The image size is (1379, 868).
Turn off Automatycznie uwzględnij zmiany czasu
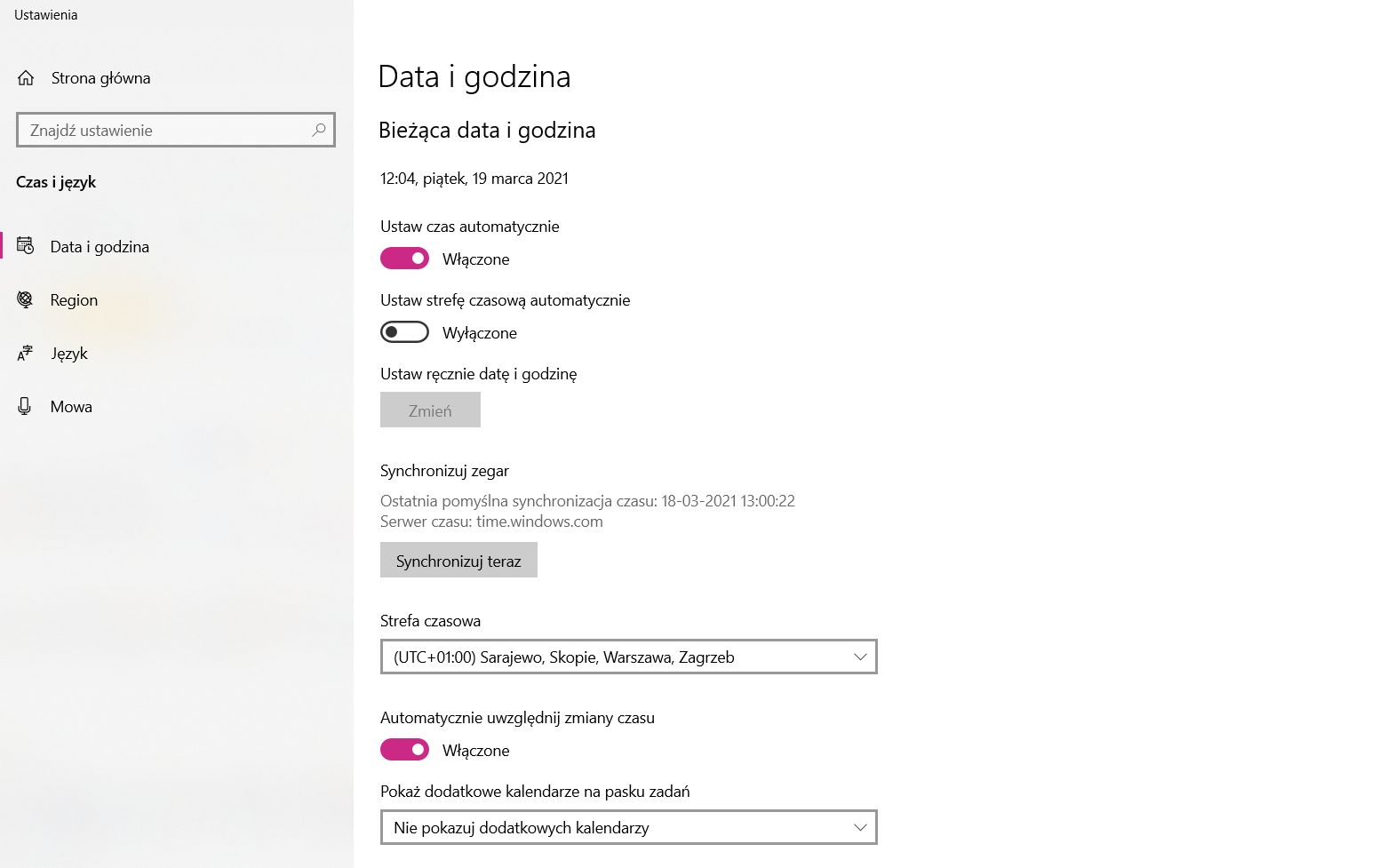pos(404,749)
